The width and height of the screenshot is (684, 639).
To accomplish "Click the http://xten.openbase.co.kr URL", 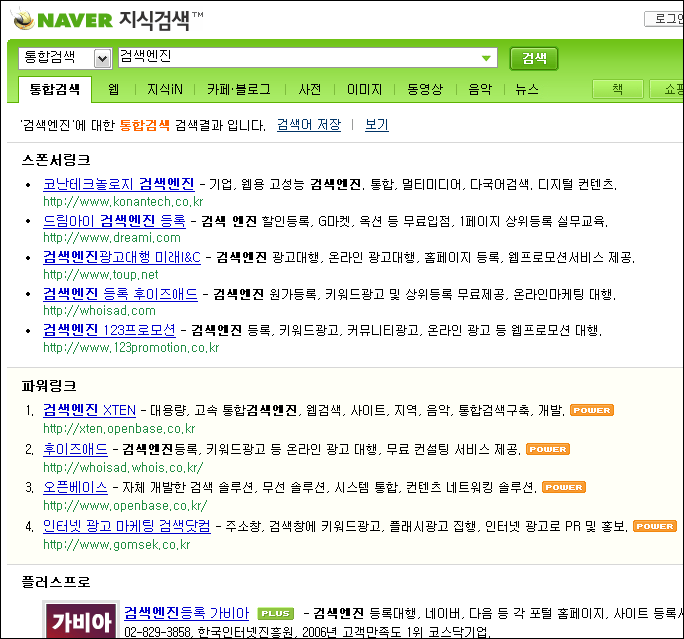I will [119, 429].
